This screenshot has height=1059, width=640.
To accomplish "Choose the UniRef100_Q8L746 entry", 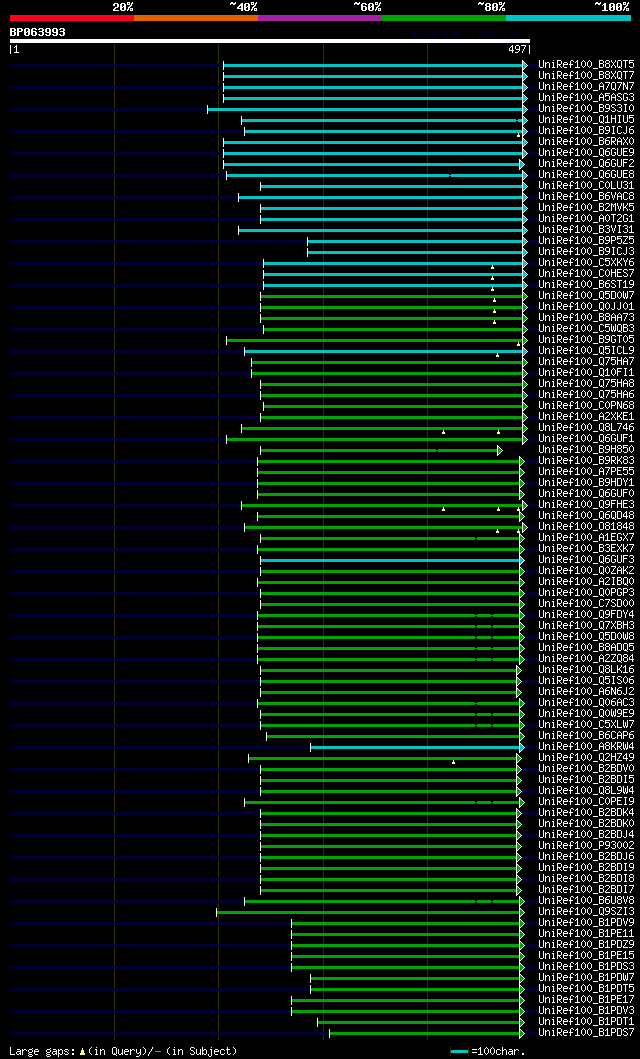I will click(x=587, y=428).
